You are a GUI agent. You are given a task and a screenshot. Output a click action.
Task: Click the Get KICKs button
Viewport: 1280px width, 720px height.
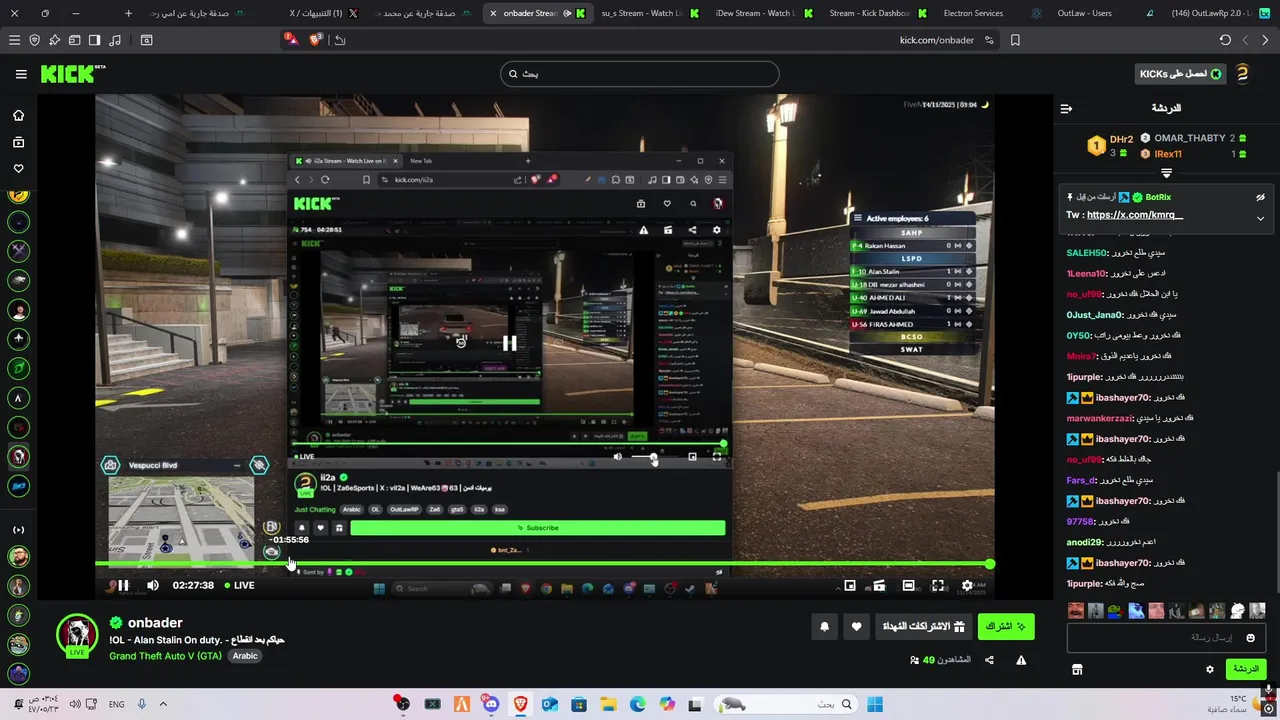click(x=1180, y=74)
